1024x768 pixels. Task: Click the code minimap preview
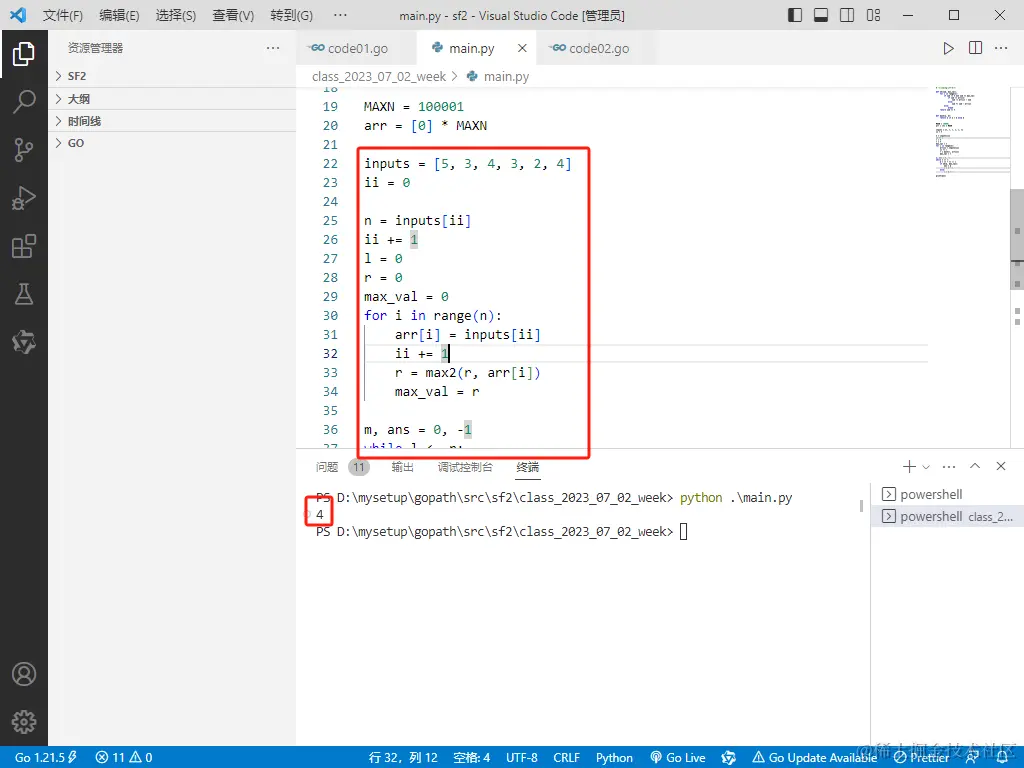click(x=972, y=134)
